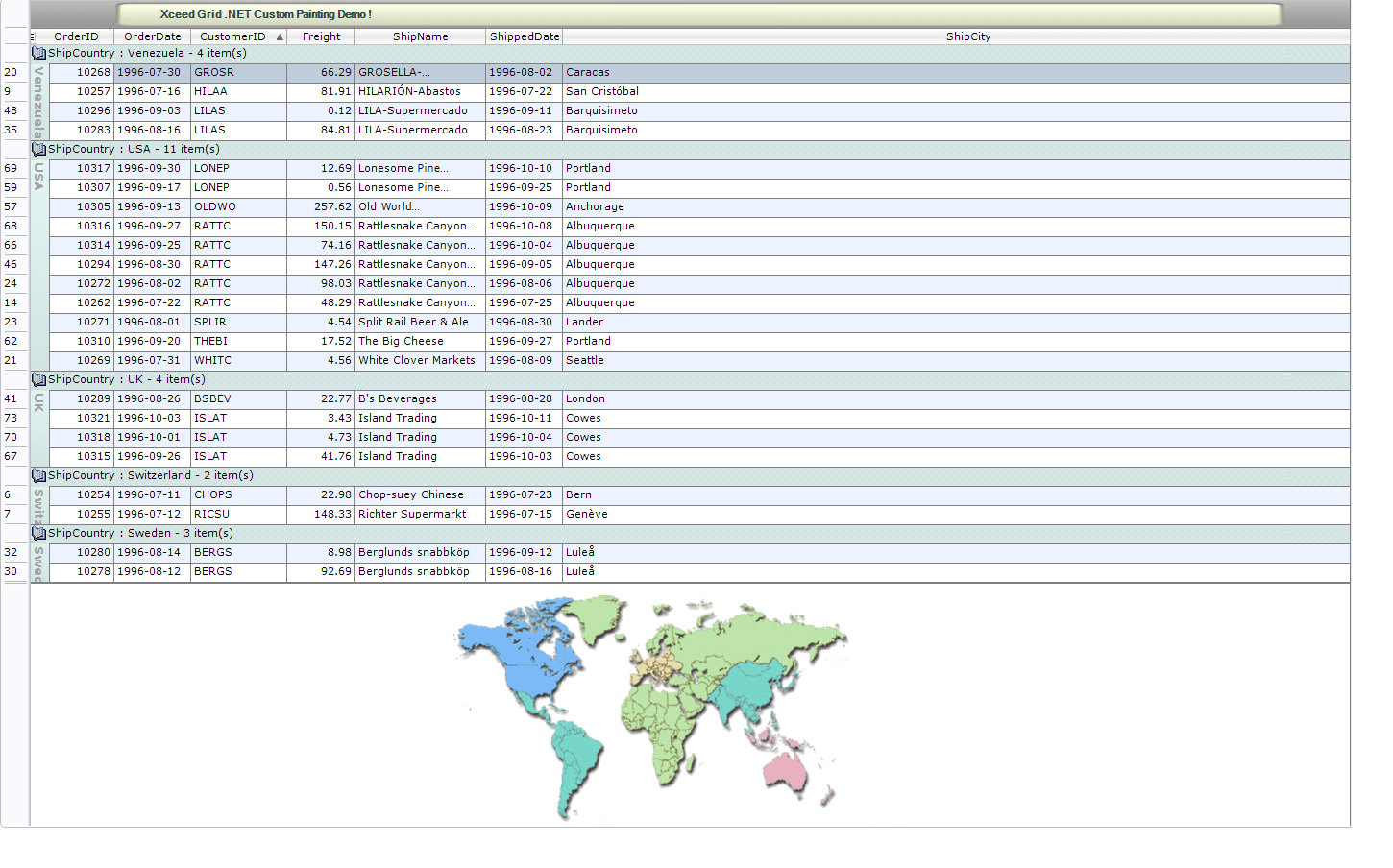Click row number 57 in the left margin
Viewport: 1393px width, 868px height.
[11, 207]
